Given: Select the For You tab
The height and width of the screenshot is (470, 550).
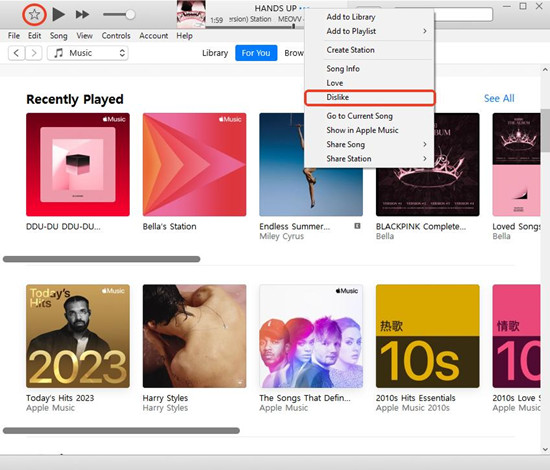Looking at the screenshot, I should [256, 53].
